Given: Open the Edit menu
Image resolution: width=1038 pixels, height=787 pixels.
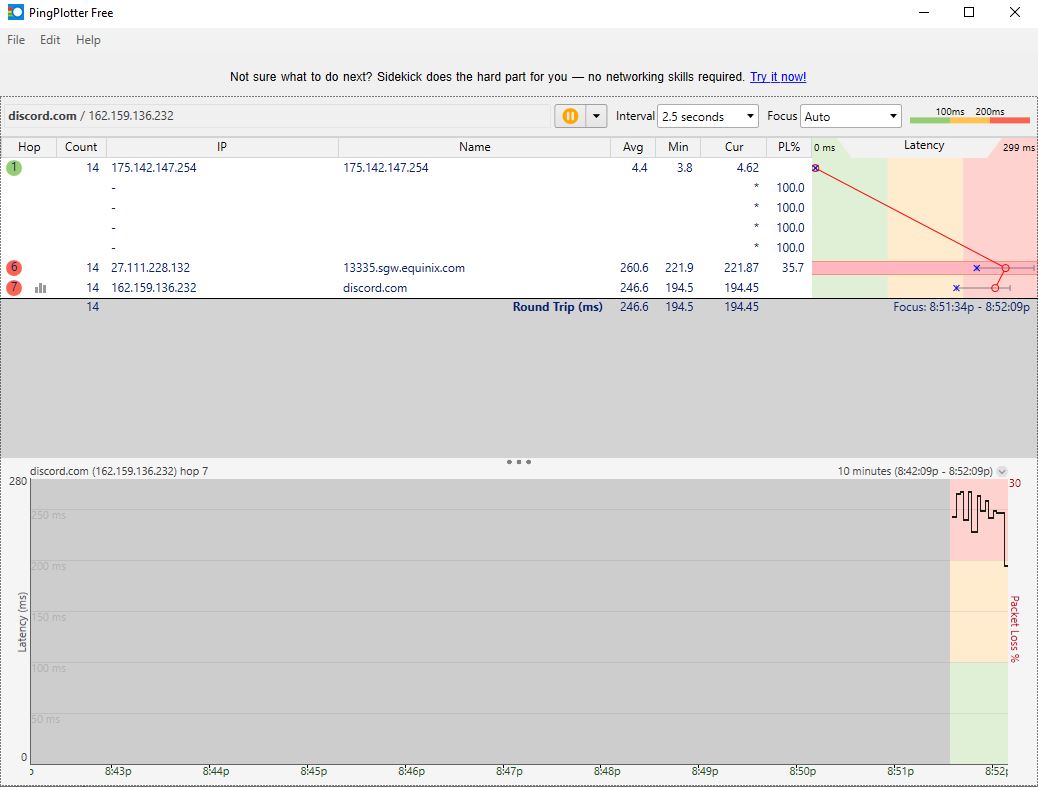Looking at the screenshot, I should click(x=50, y=40).
